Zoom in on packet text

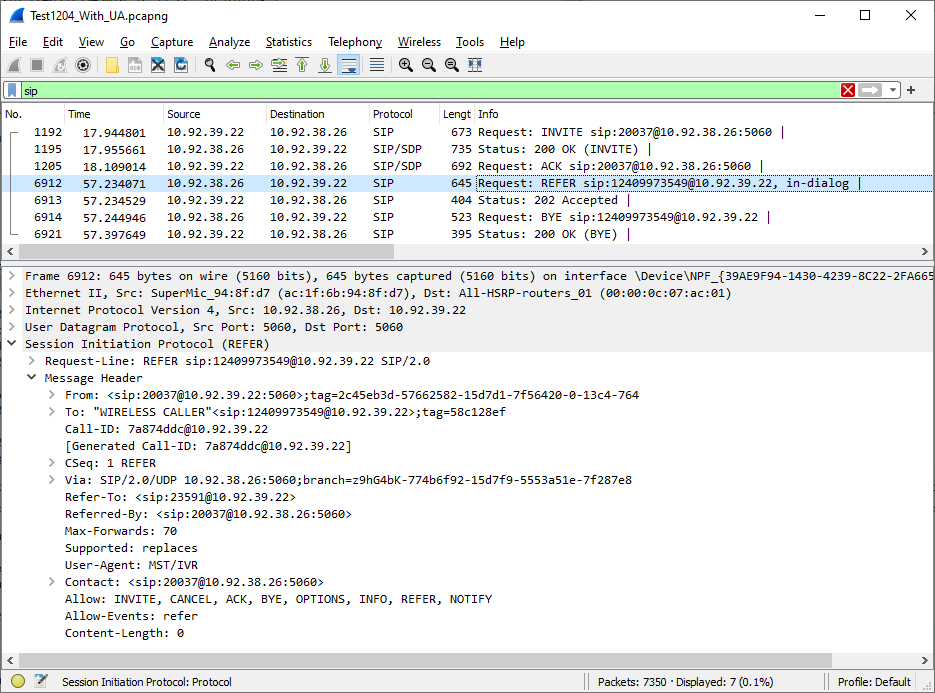[405, 65]
